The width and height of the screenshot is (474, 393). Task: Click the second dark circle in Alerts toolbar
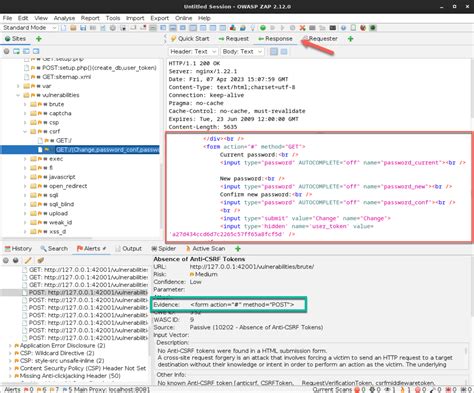pos(16,260)
